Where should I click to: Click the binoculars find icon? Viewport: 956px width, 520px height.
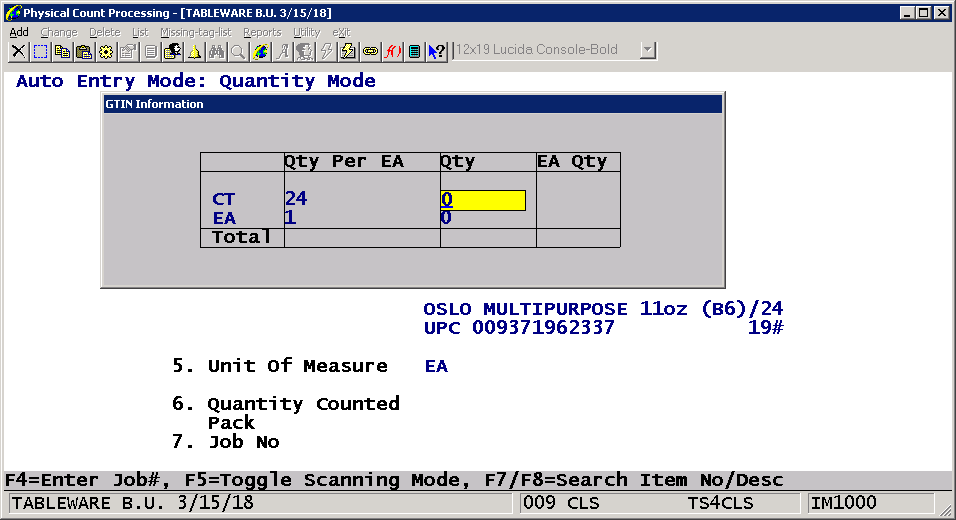216,52
